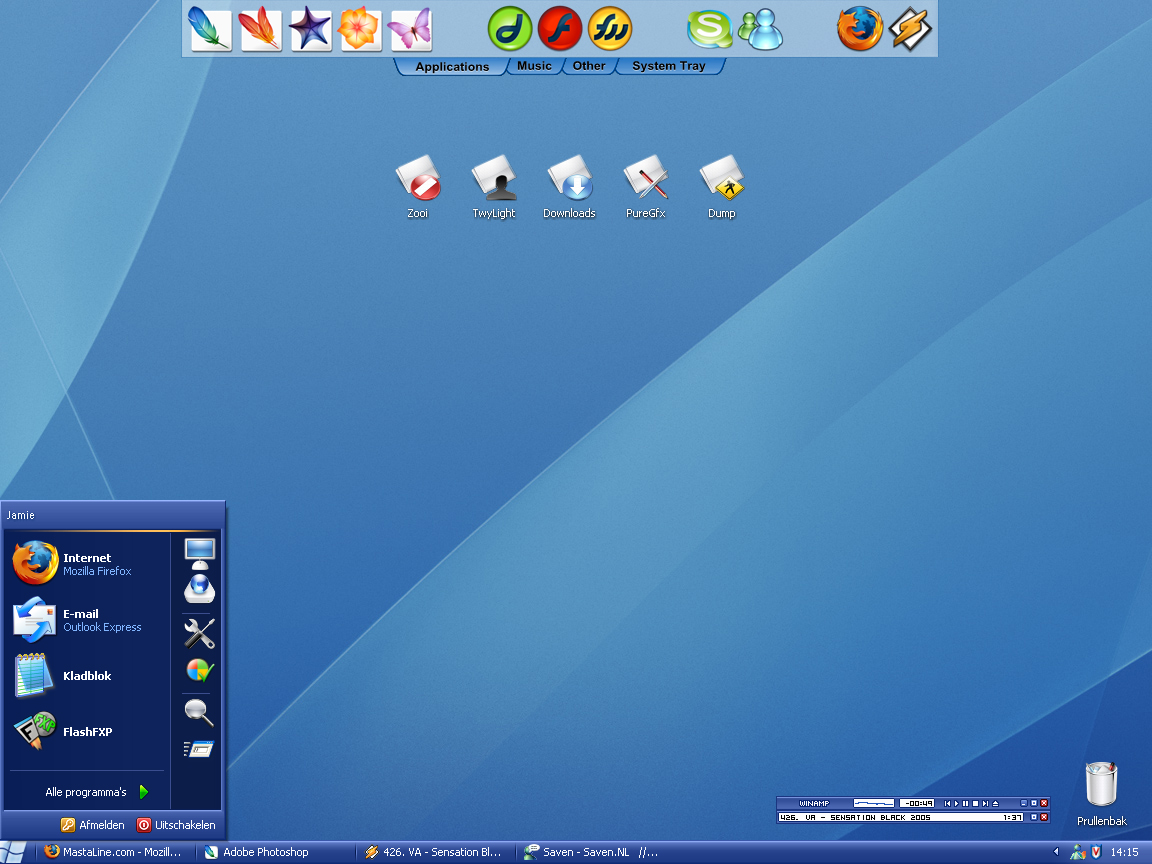Open Winamp from the dock
Screen dimensions: 1152x864
tap(910, 29)
